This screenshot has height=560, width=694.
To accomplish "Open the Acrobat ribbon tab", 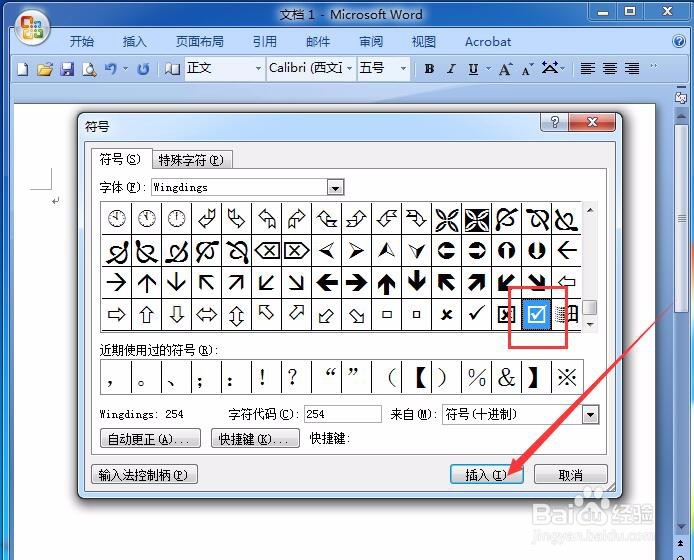I will (488, 42).
